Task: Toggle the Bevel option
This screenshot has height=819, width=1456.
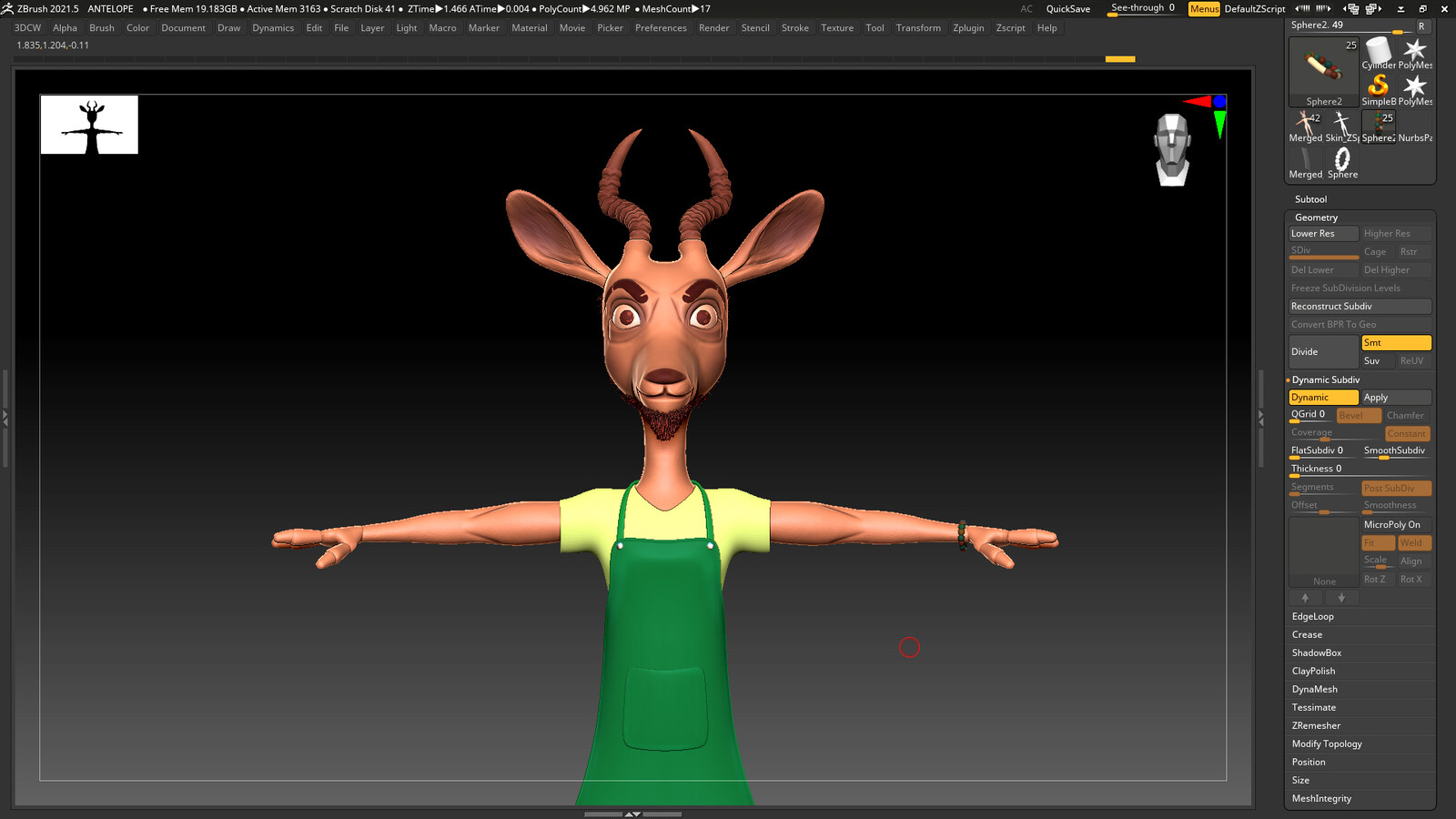Action: (x=1360, y=416)
